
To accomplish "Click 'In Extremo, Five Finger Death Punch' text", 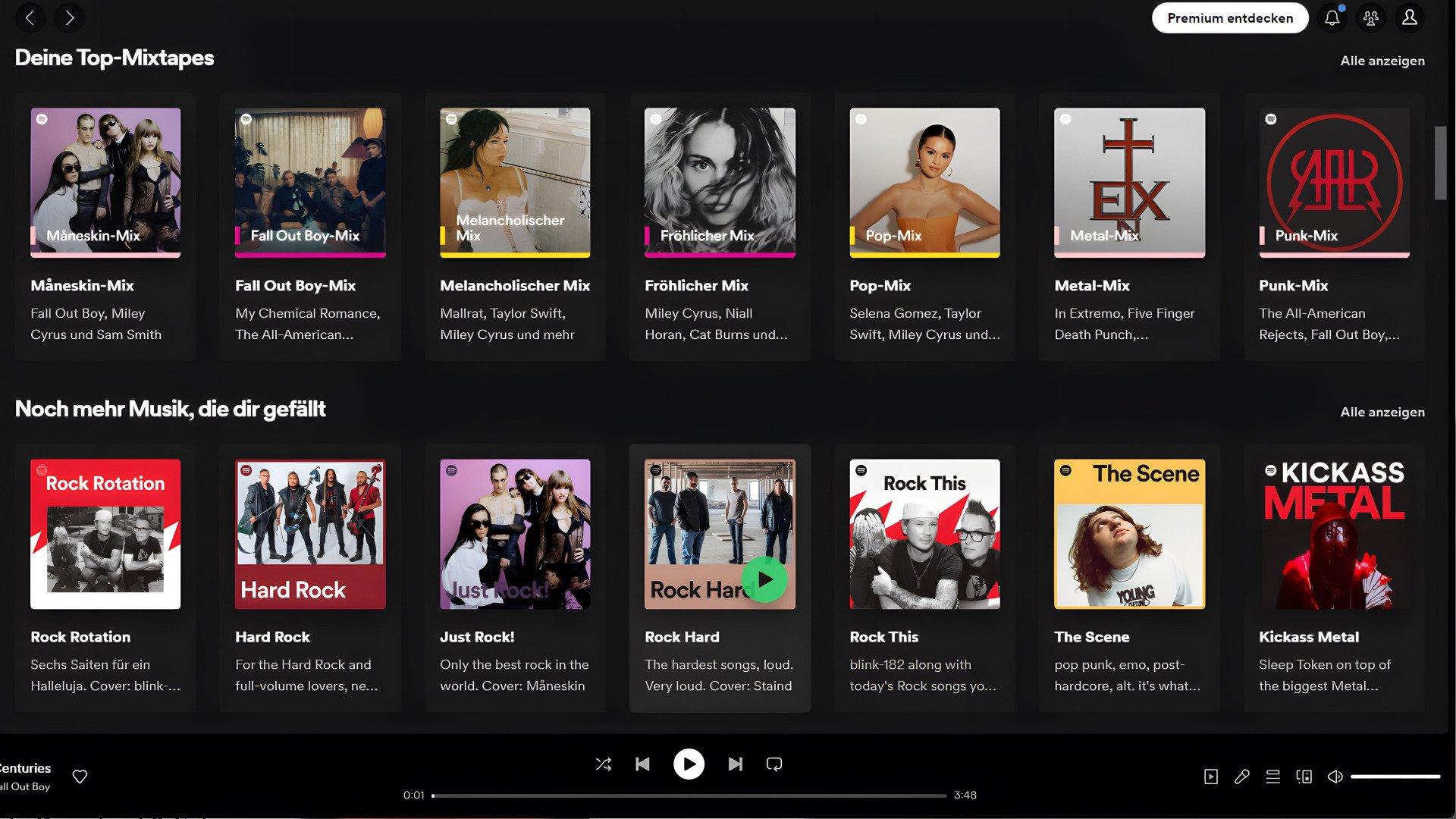I will pos(1124,324).
